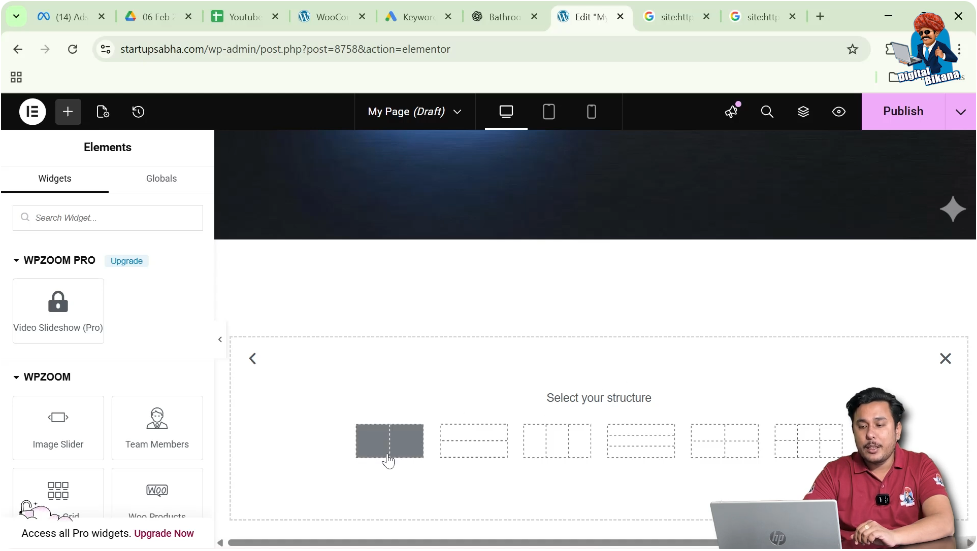Switch to the Bathroom ChatGPT tab
The height and width of the screenshot is (551, 977).
pos(503,17)
